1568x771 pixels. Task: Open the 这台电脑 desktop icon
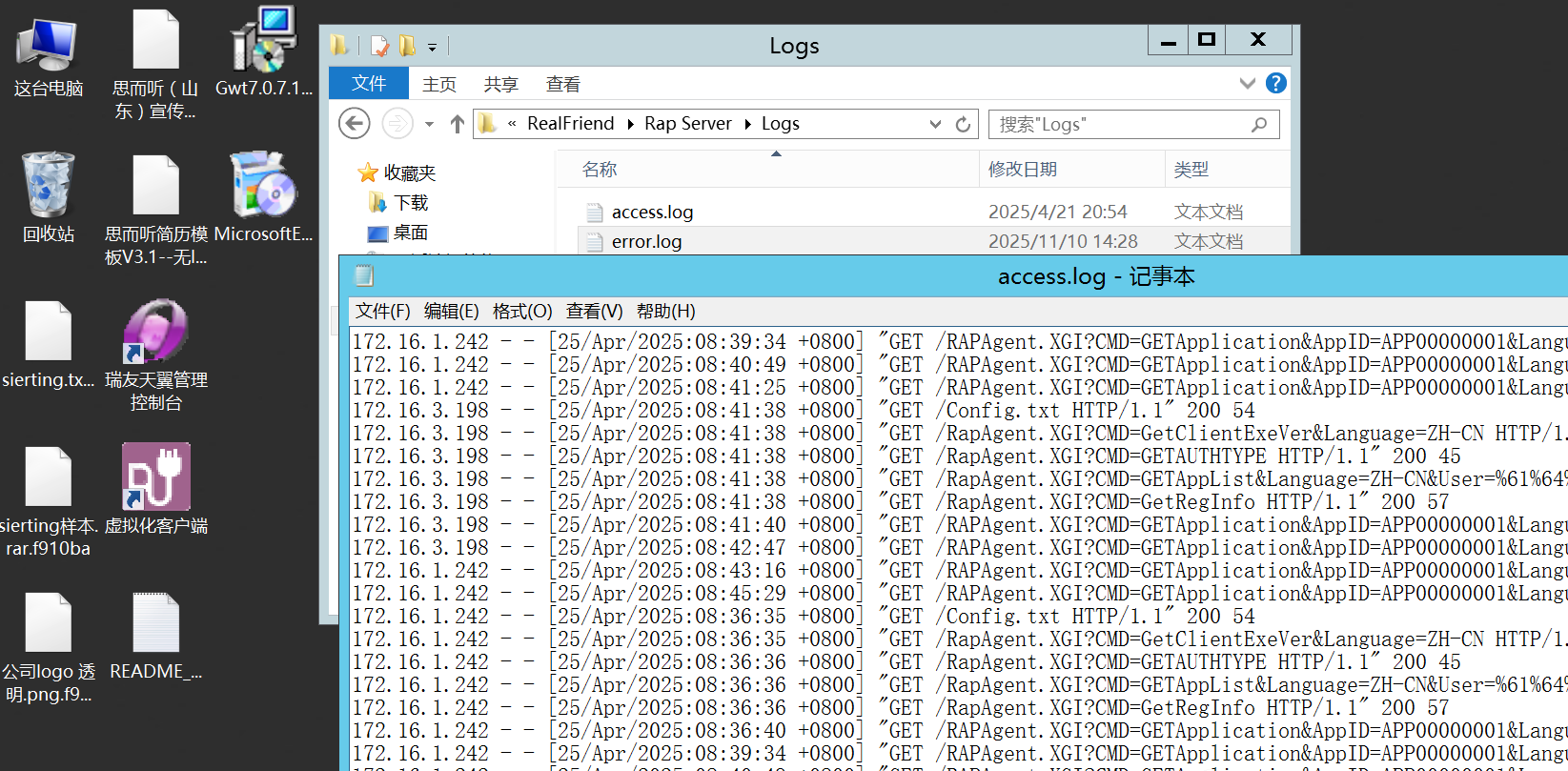coord(48,57)
